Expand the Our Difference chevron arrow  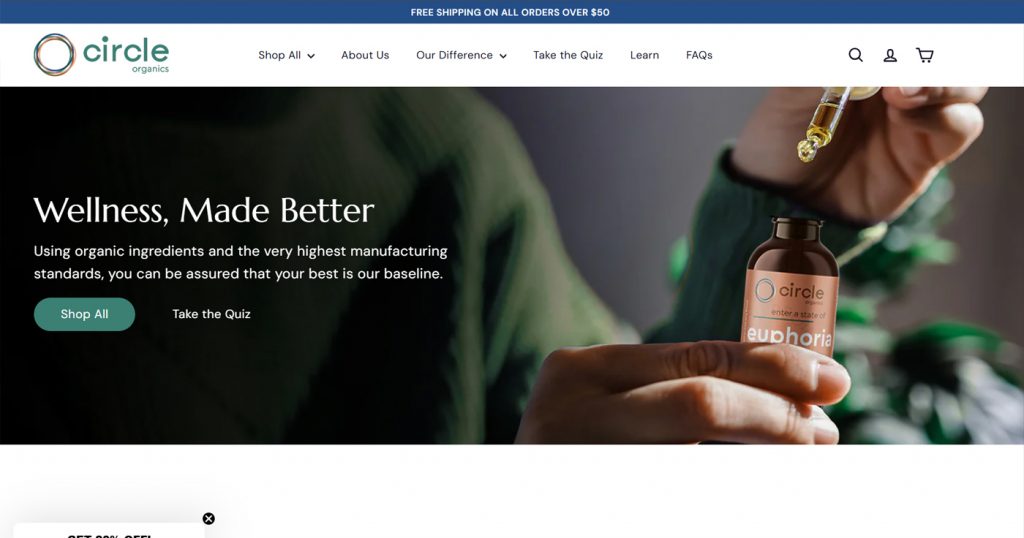503,56
